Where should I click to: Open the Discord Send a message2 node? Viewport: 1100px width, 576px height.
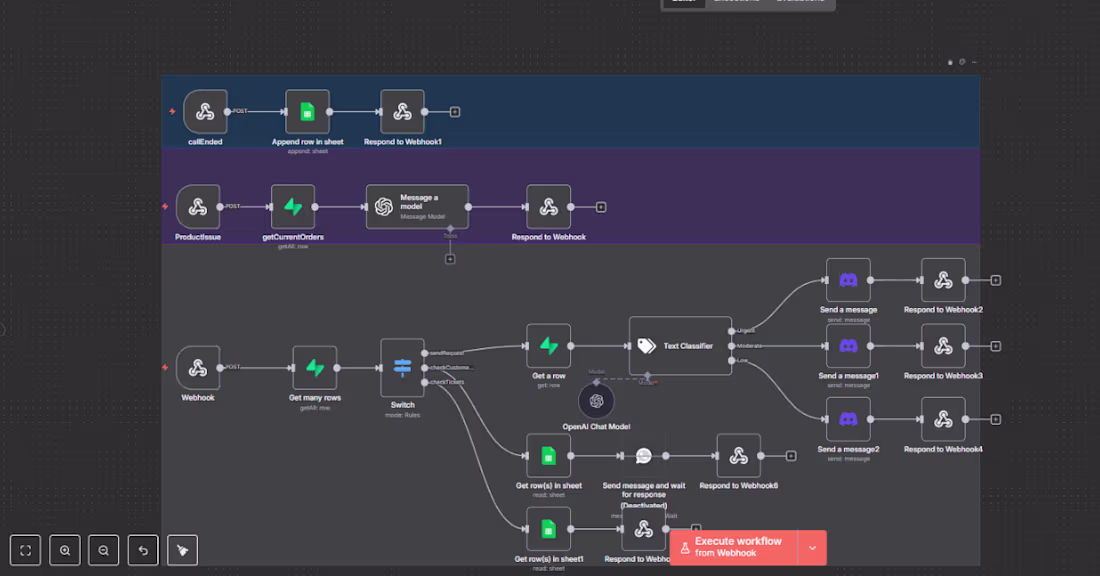pyautogui.click(x=848, y=419)
